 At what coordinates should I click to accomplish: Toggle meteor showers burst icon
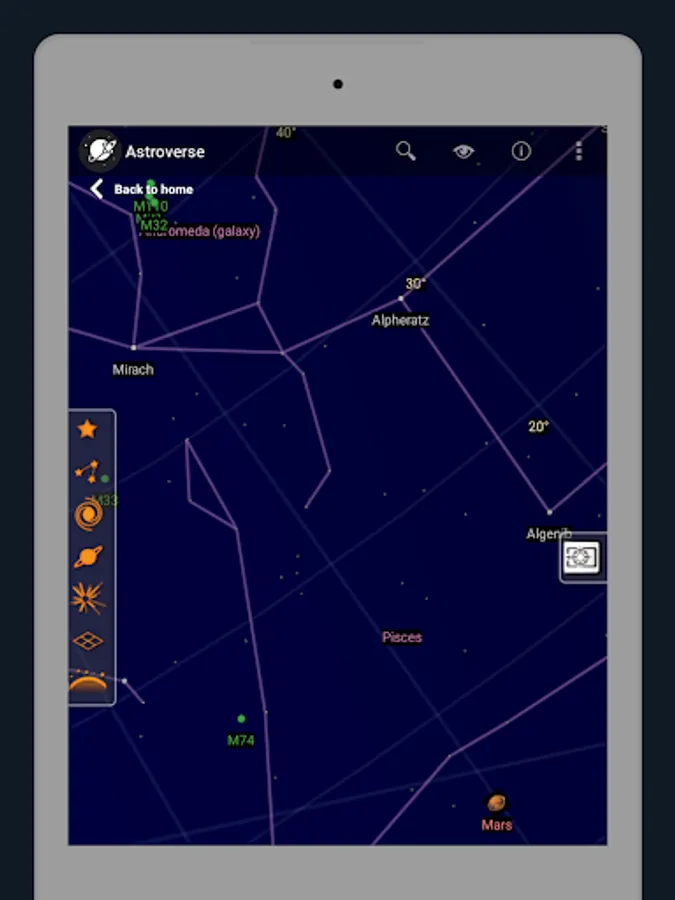point(88,598)
